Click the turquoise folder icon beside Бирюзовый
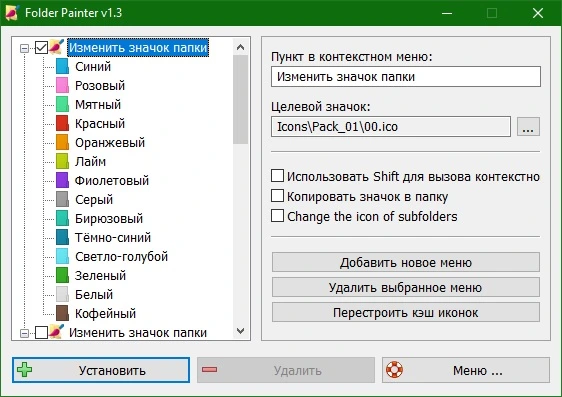 click(x=62, y=219)
